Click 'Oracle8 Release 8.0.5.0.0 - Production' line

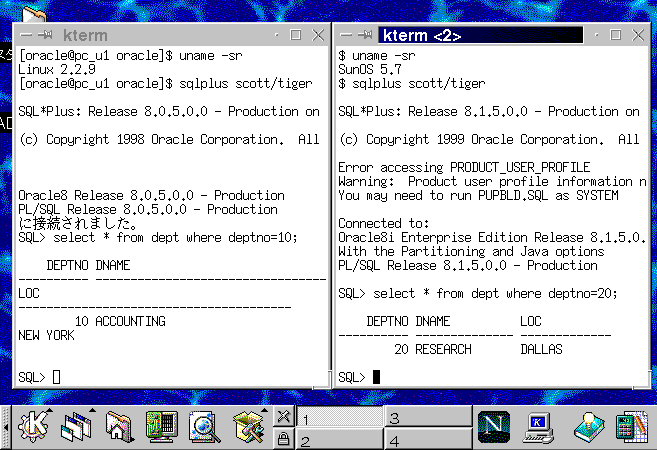point(151,196)
